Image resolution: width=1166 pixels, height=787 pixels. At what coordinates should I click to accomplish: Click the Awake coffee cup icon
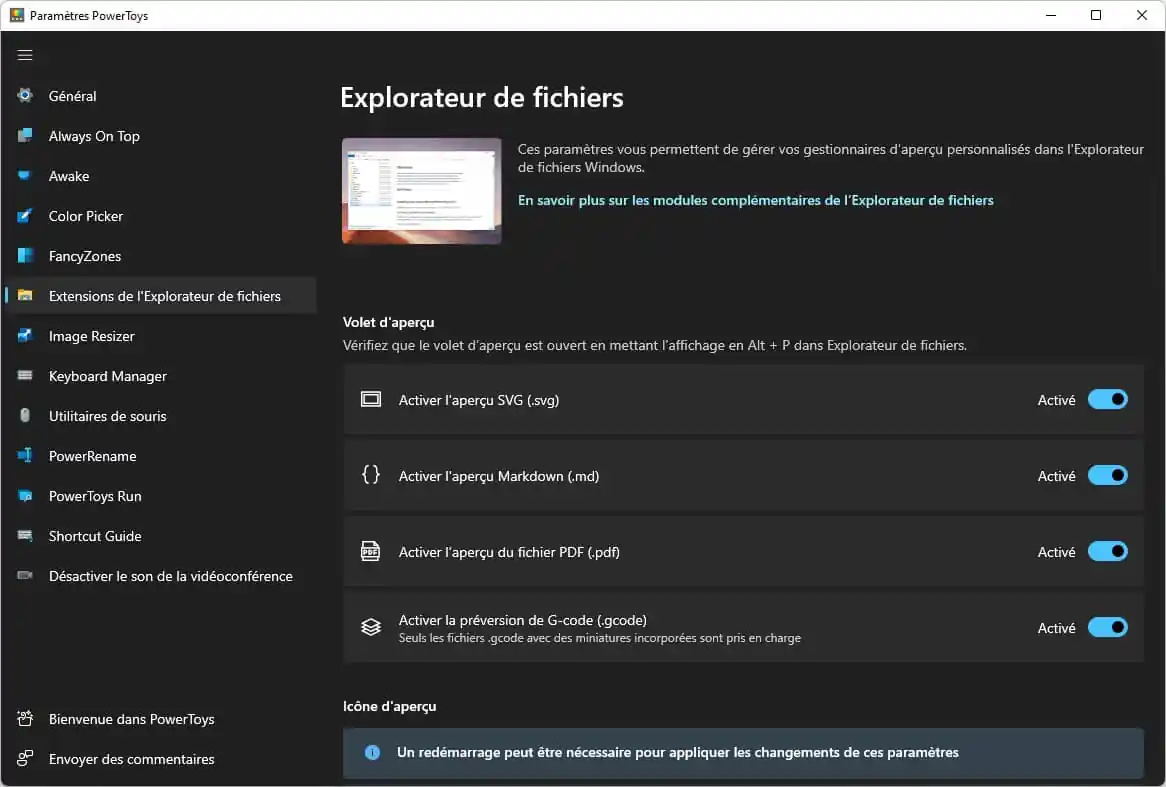tap(25, 176)
